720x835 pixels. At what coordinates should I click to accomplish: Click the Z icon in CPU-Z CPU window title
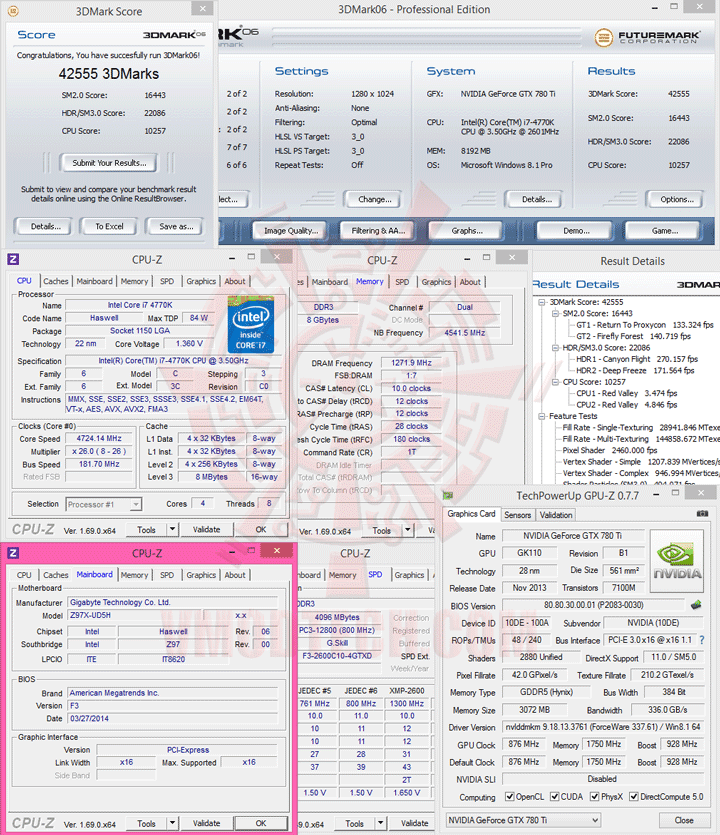[x=13, y=259]
